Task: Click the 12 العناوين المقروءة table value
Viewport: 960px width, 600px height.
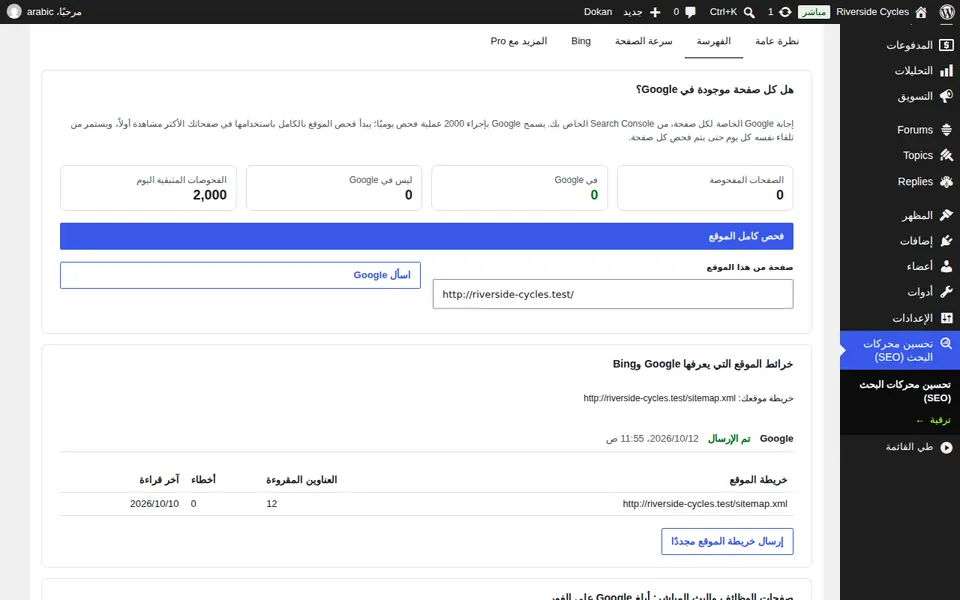Action: click(272, 504)
